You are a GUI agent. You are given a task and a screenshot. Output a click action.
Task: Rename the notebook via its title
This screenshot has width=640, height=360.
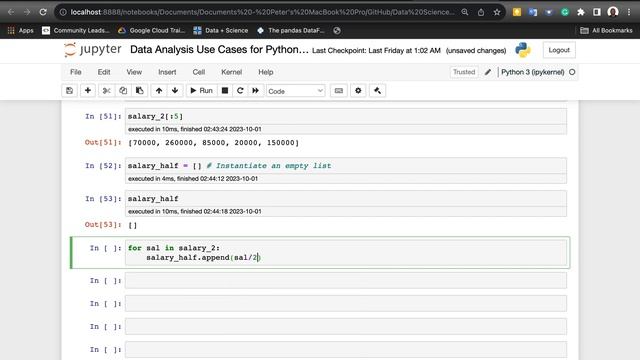(219, 49)
